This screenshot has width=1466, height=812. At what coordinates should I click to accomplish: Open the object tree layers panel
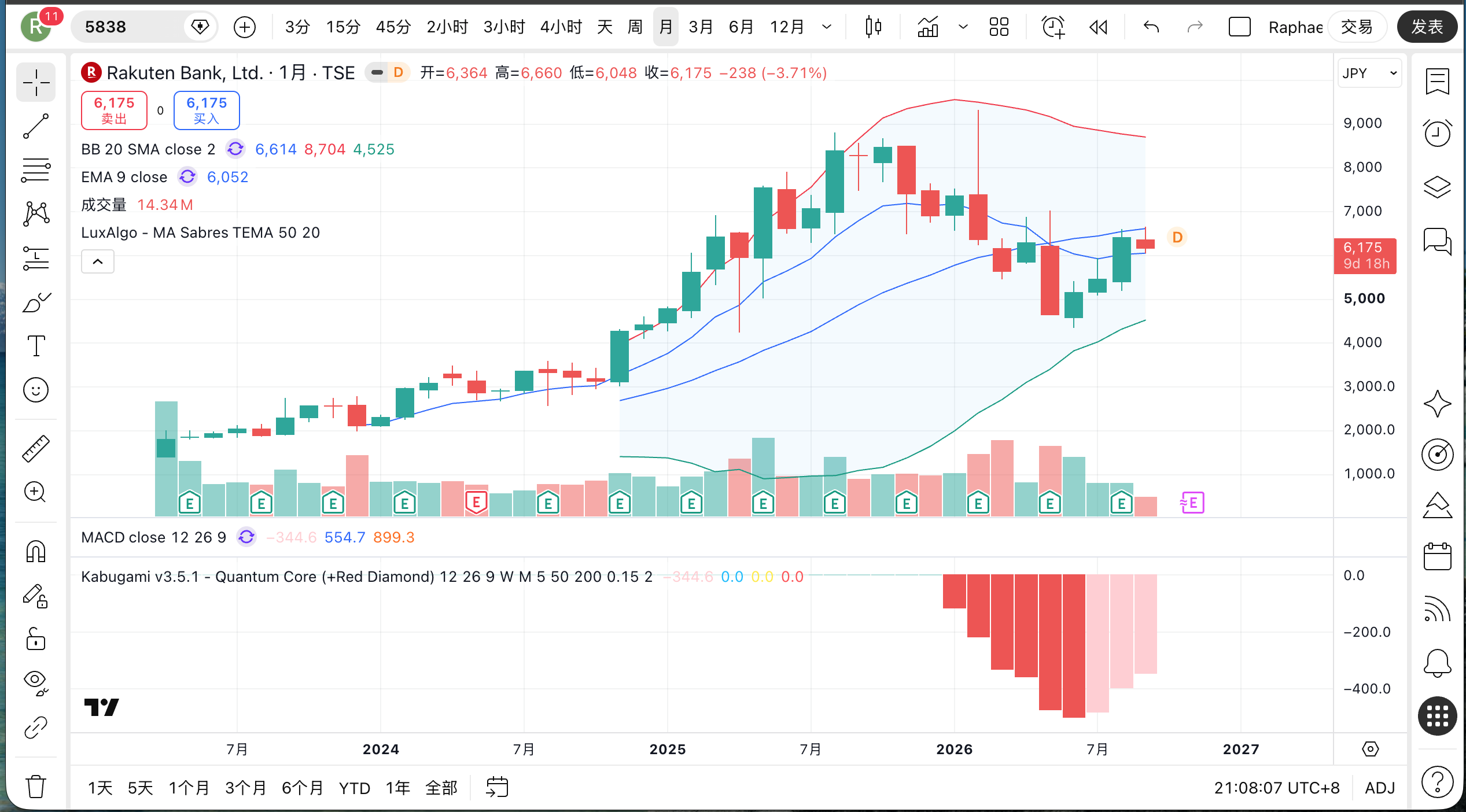click(1438, 186)
